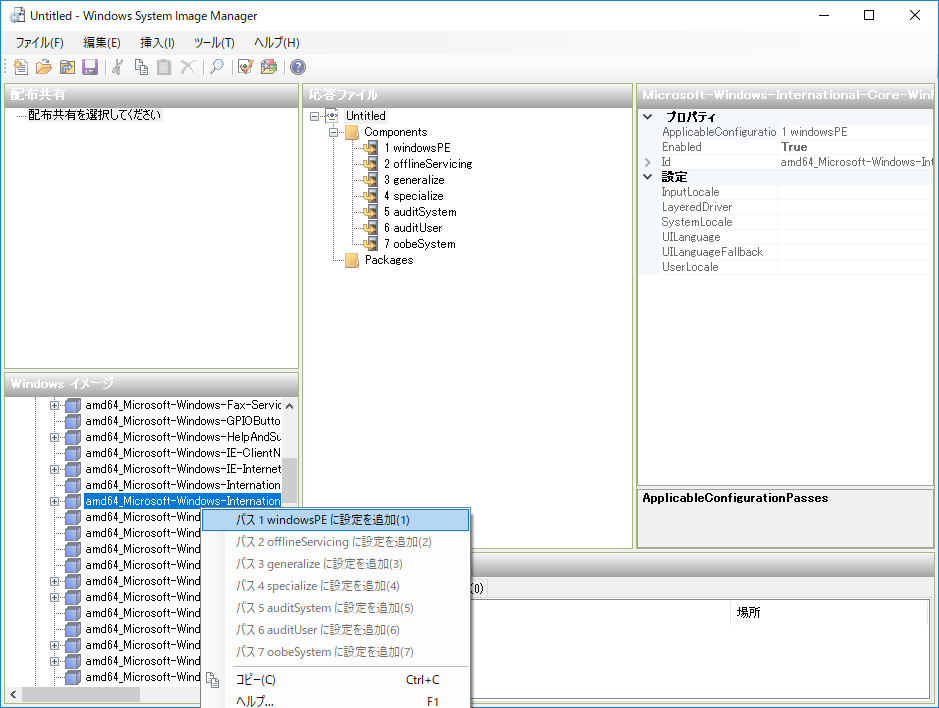The image size is (939, 708).
Task: Click the Paste clipboard toolbar icon
Action: point(164,67)
